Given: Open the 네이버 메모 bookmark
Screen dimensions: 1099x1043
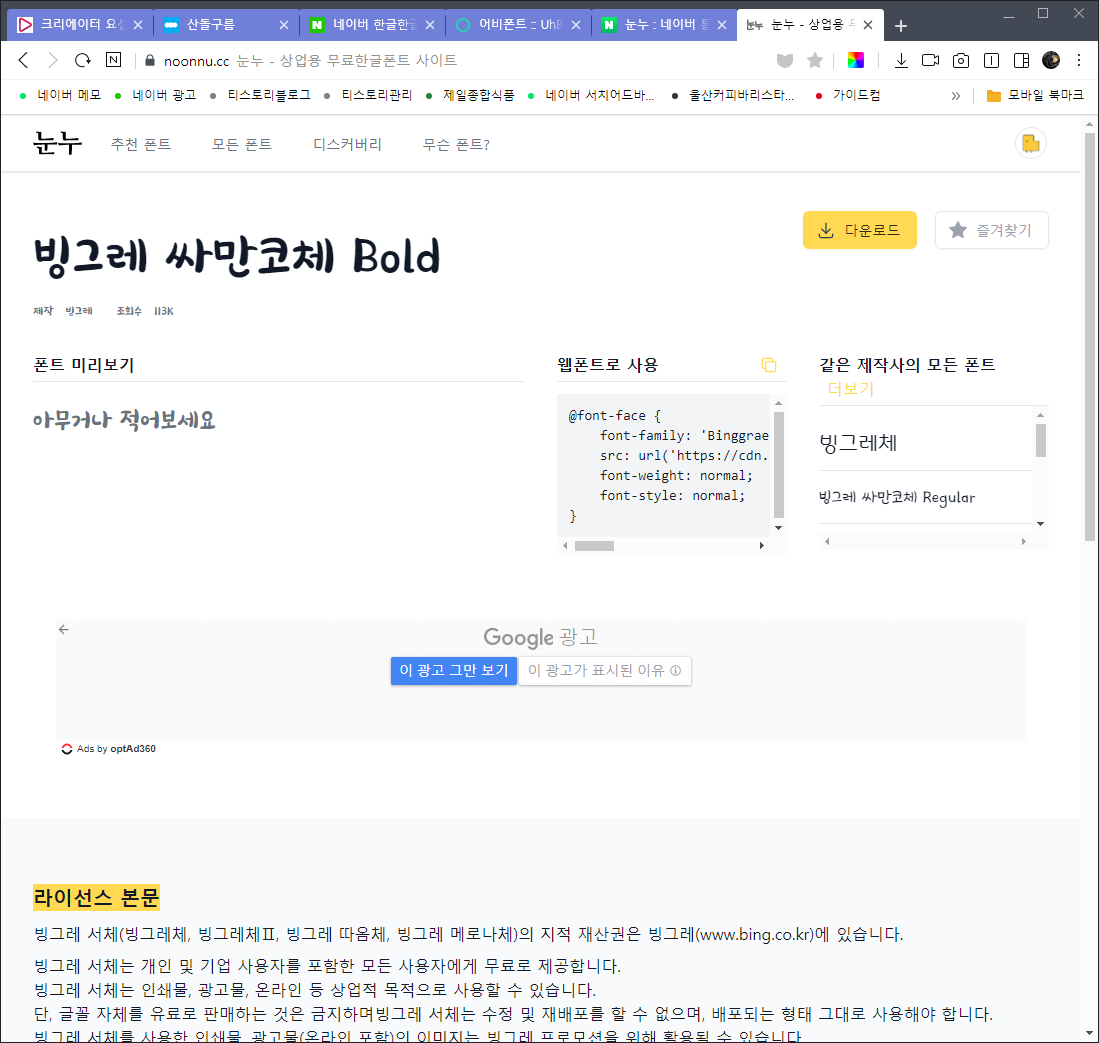Looking at the screenshot, I should pyautogui.click(x=61, y=95).
